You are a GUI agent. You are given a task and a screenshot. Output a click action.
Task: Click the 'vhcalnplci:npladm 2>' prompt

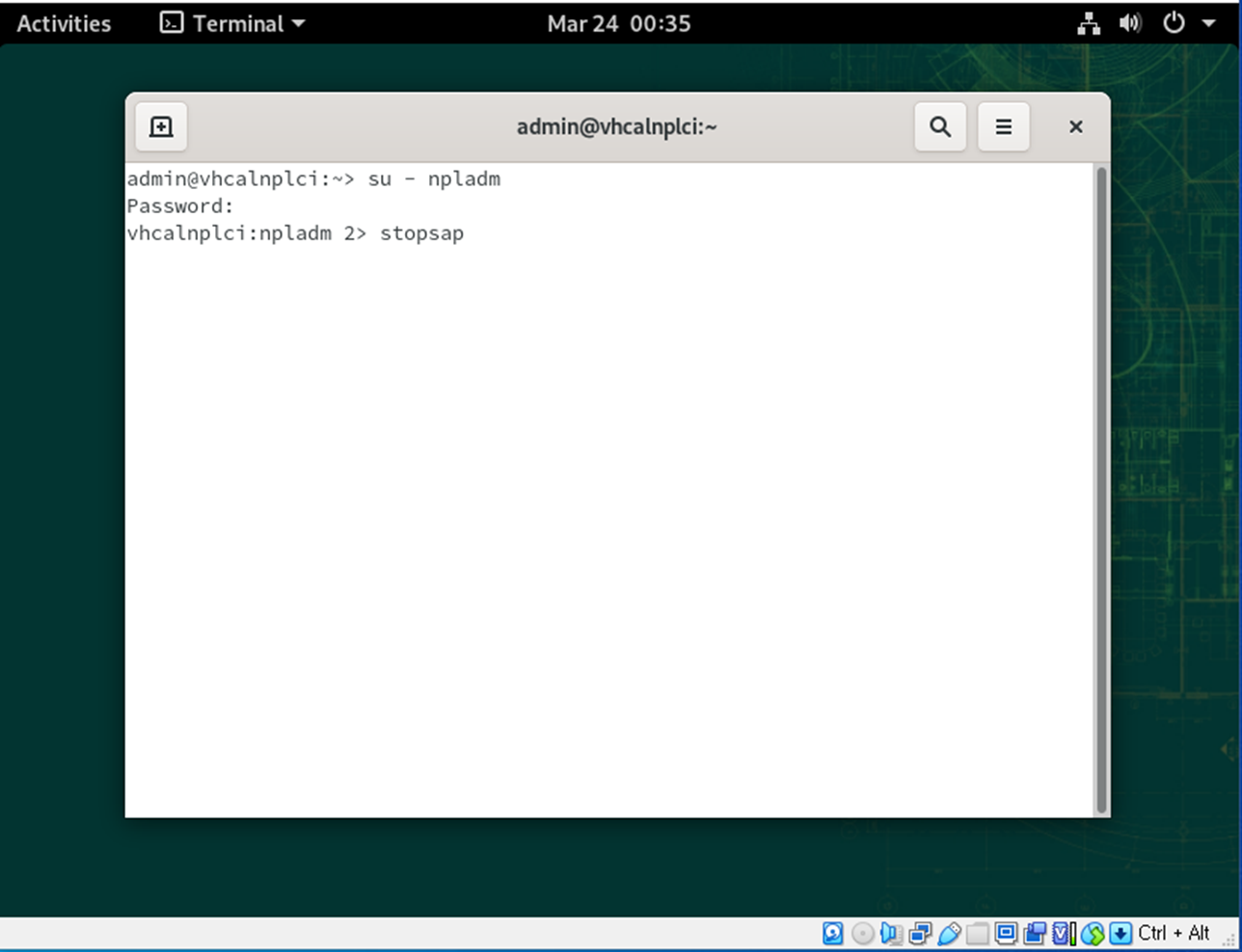pyautogui.click(x=247, y=233)
